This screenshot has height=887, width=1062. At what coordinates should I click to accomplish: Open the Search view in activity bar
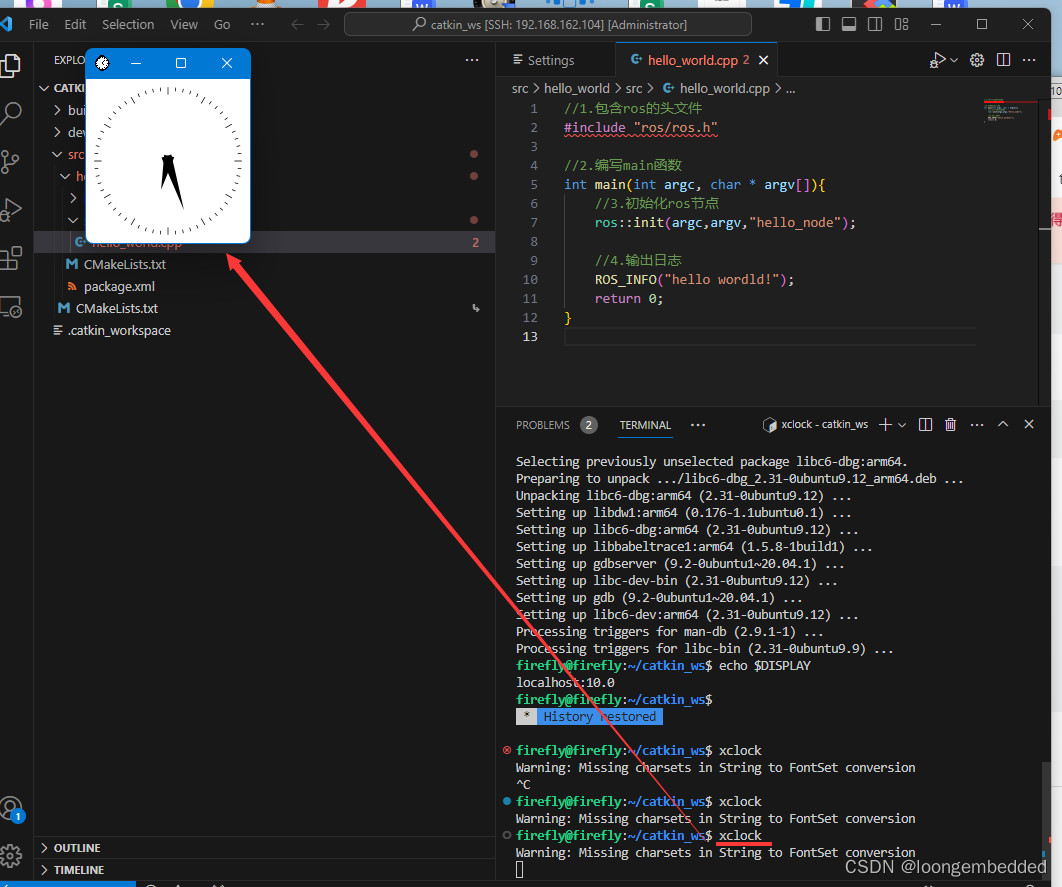(12, 113)
